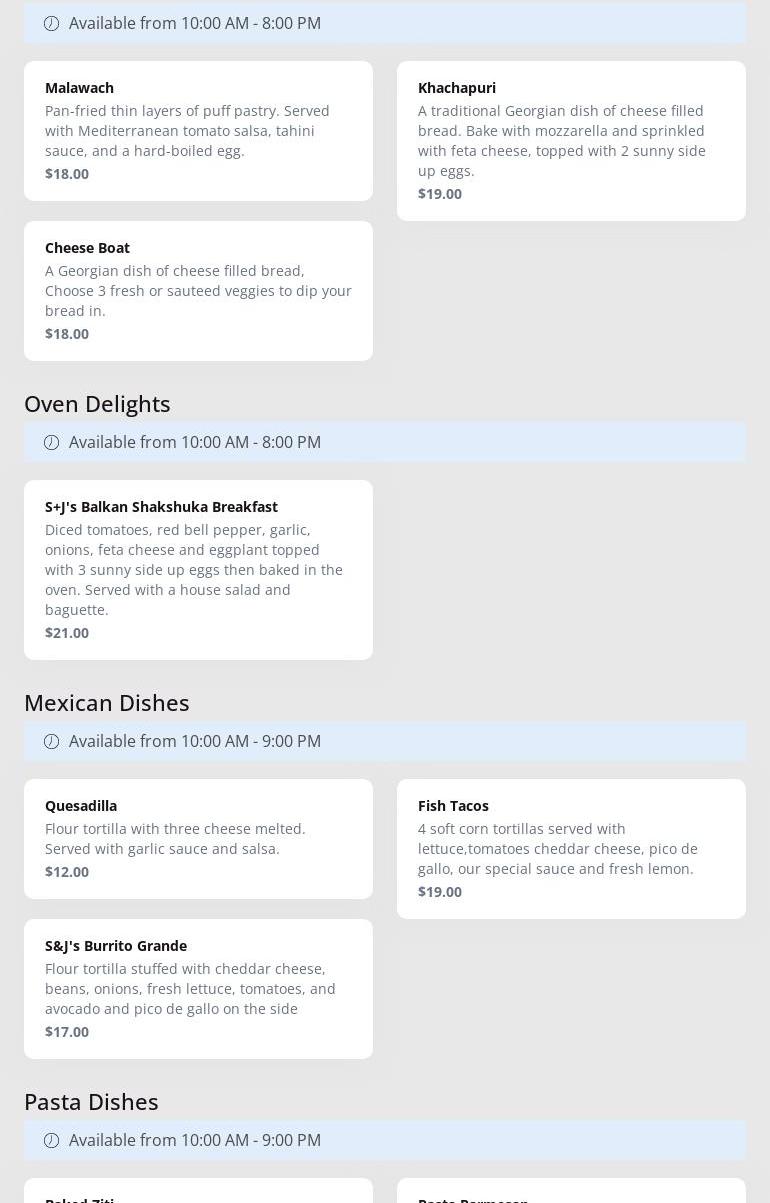The image size is (770, 1203).
Task: Click the clock icon under Pasta Dishes
Action: (52, 1140)
